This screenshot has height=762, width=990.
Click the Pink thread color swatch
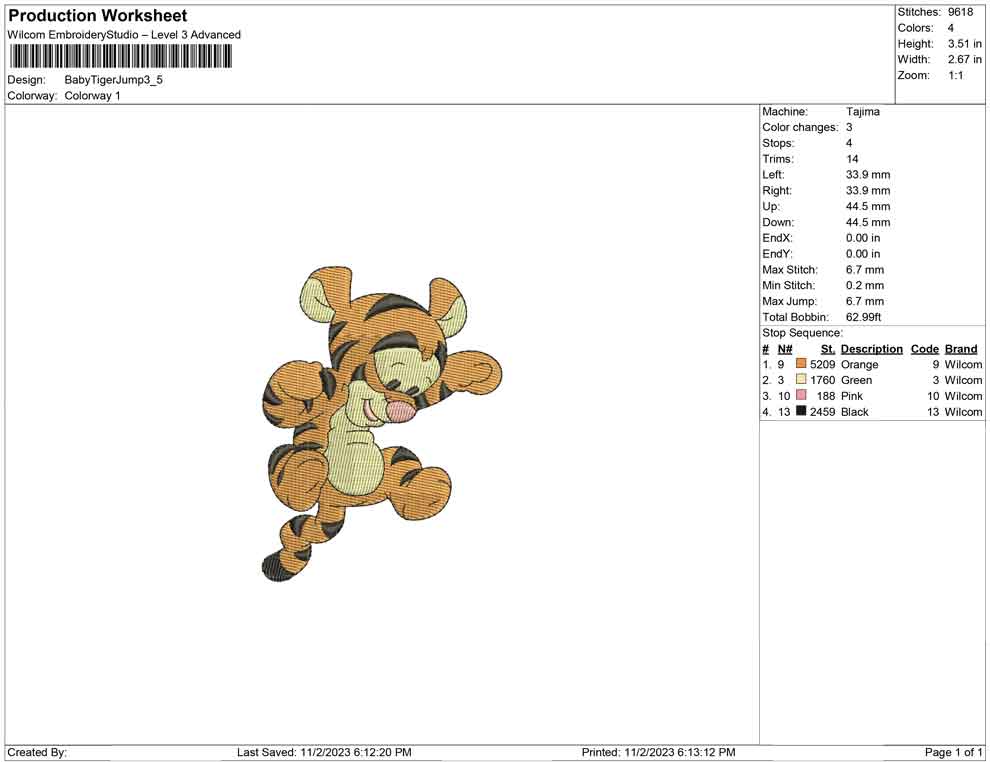[801, 395]
